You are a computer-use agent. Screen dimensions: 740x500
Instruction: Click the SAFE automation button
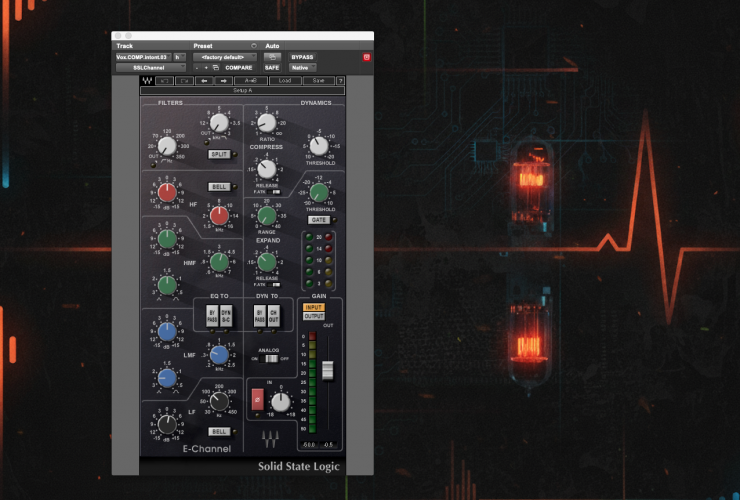pyautogui.click(x=272, y=68)
